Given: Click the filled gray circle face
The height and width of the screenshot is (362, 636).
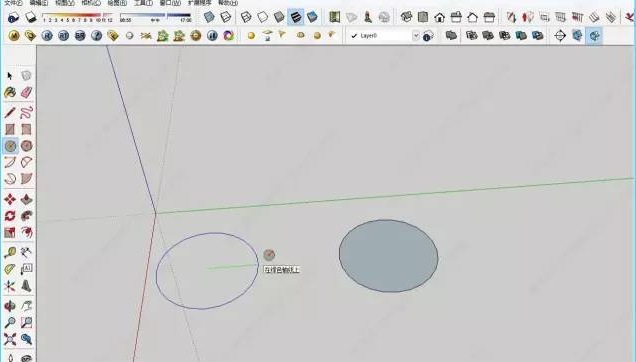Looking at the screenshot, I should point(389,256).
